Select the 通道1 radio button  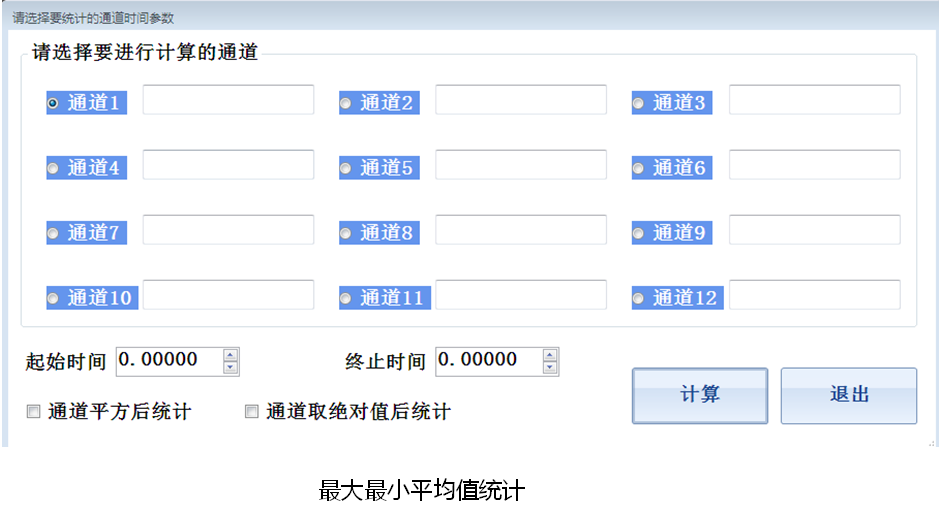click(54, 103)
